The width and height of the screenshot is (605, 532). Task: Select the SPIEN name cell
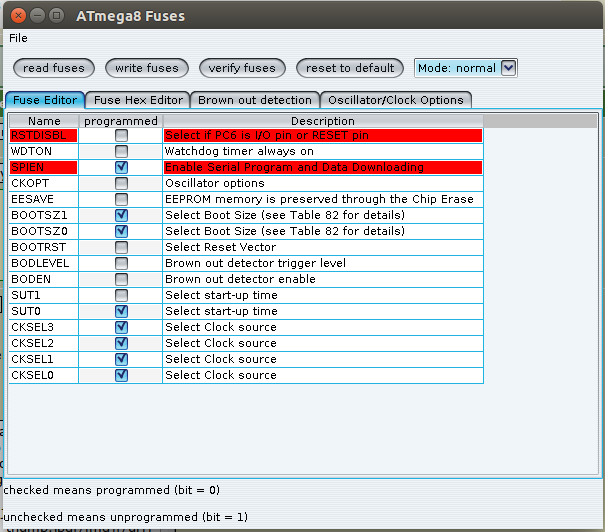pyautogui.click(x=44, y=167)
